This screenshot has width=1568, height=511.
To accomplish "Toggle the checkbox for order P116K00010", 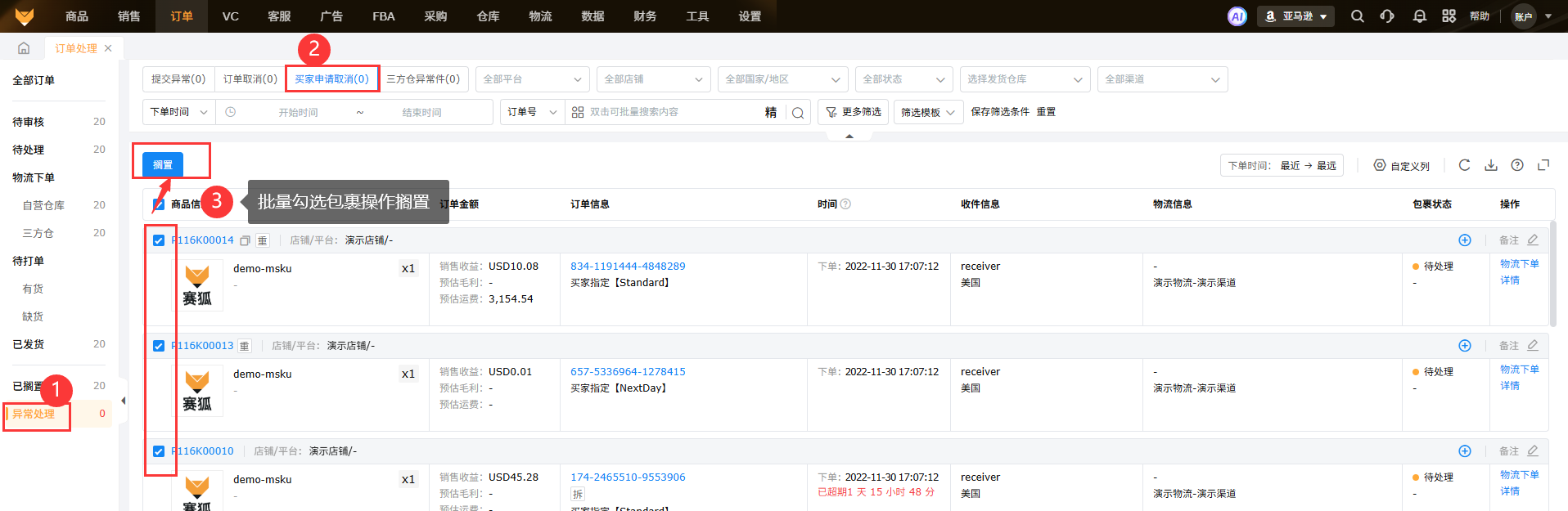I will tap(159, 451).
